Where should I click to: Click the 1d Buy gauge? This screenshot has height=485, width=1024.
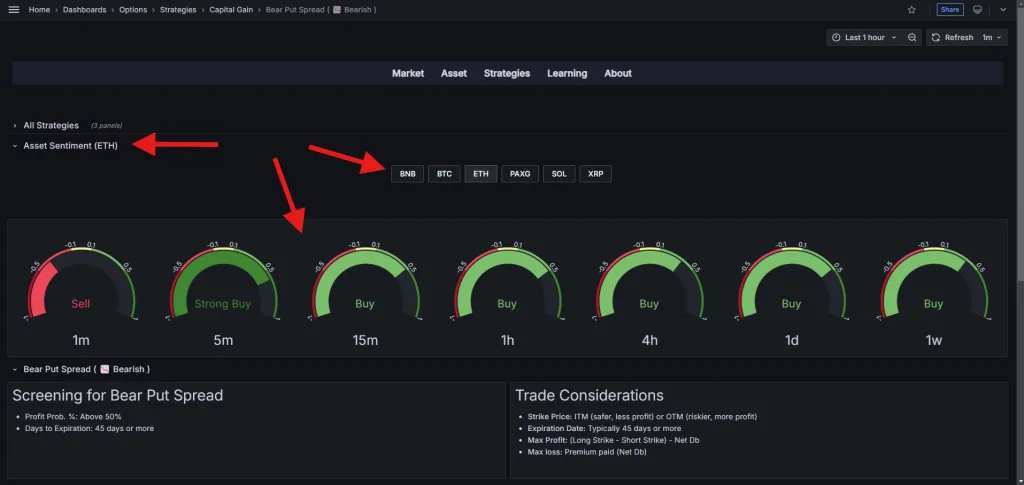[792, 287]
